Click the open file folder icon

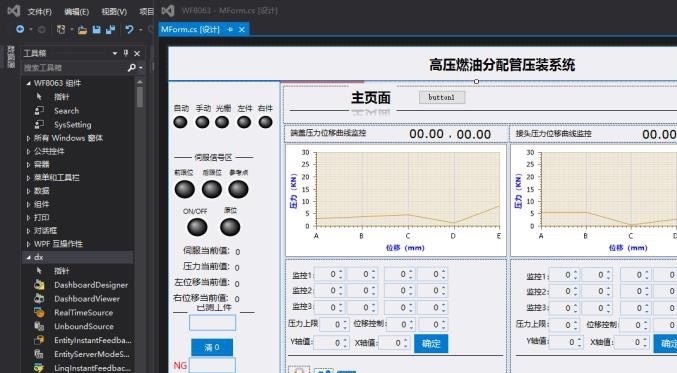point(82,29)
